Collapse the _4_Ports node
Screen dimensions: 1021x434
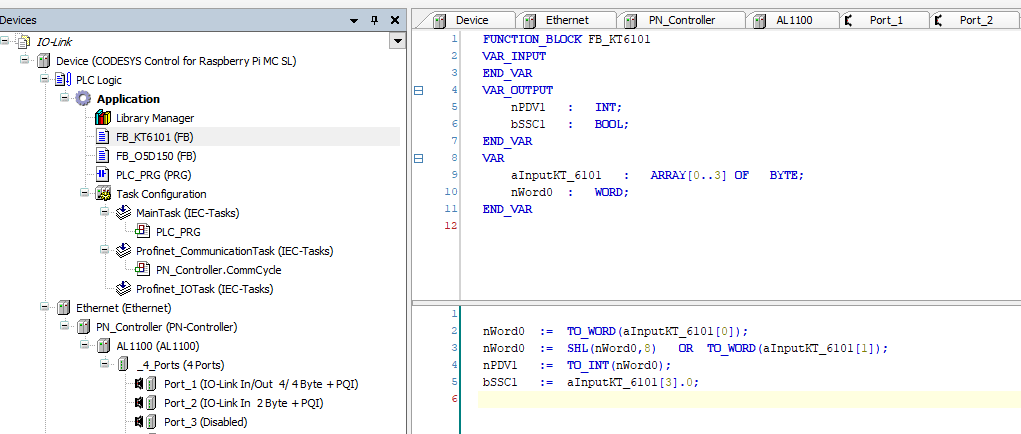[104, 363]
